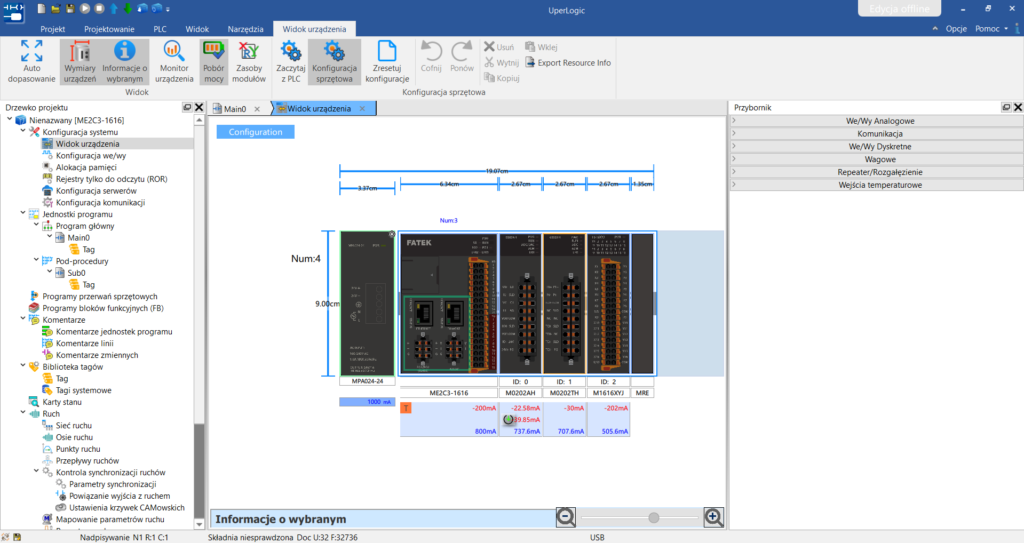Float the Przybornik panel with its window icon
Viewport: 1024px width, 543px height.
tap(1006, 107)
